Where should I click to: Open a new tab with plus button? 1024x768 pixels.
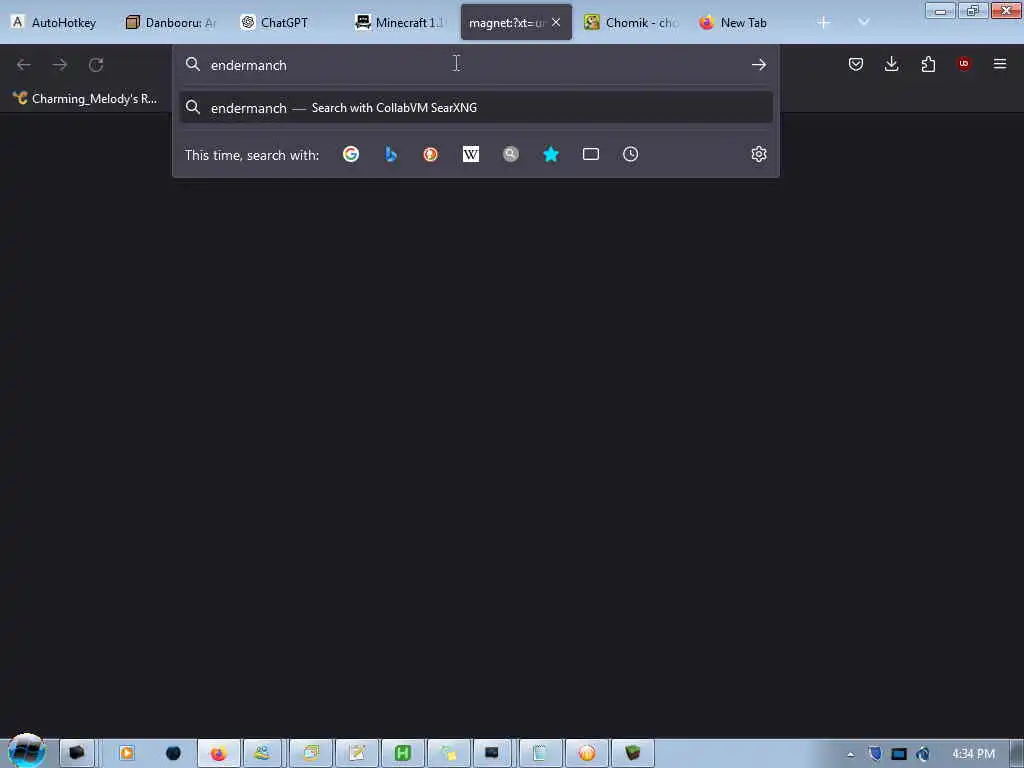823,23
